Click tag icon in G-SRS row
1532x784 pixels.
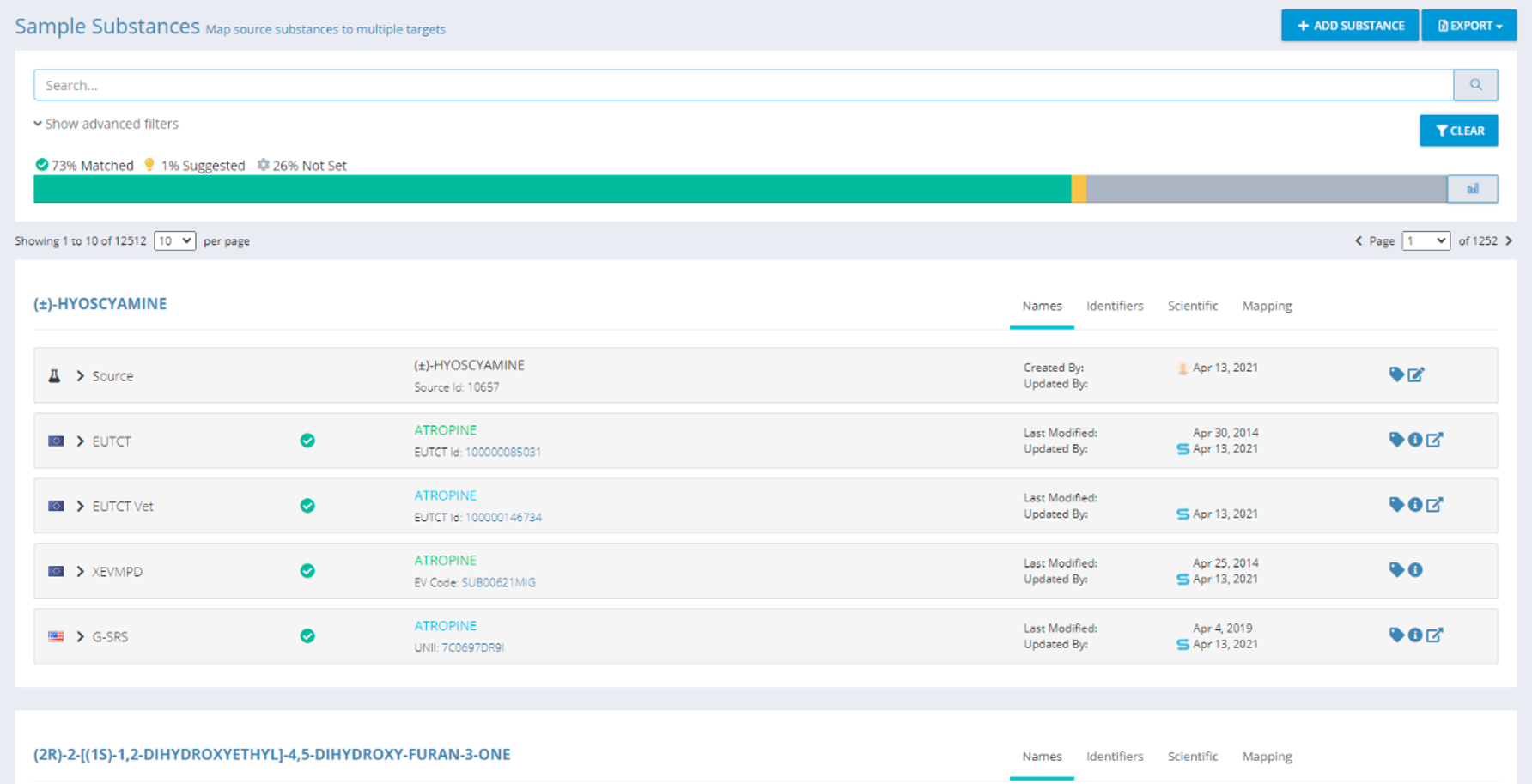coord(1396,635)
